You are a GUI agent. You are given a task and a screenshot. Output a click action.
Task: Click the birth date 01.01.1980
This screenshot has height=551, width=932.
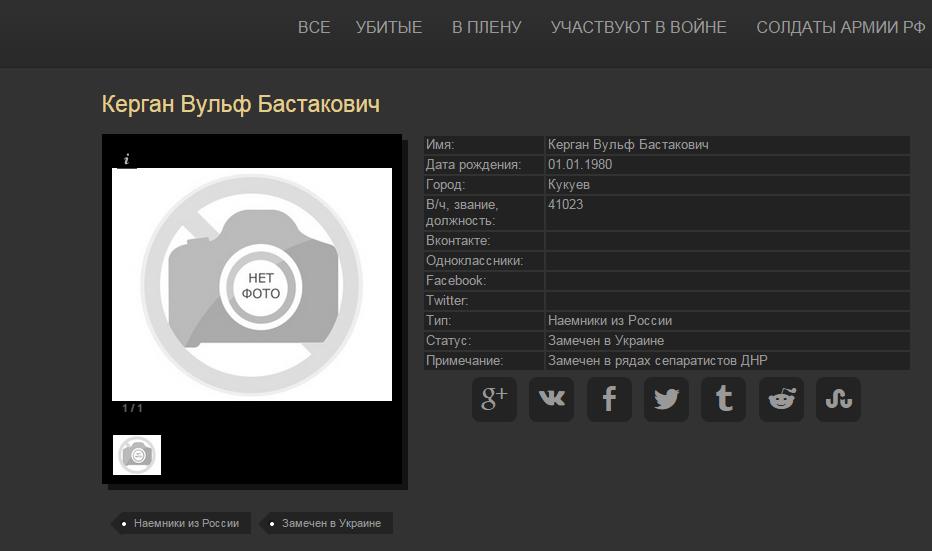pos(580,165)
